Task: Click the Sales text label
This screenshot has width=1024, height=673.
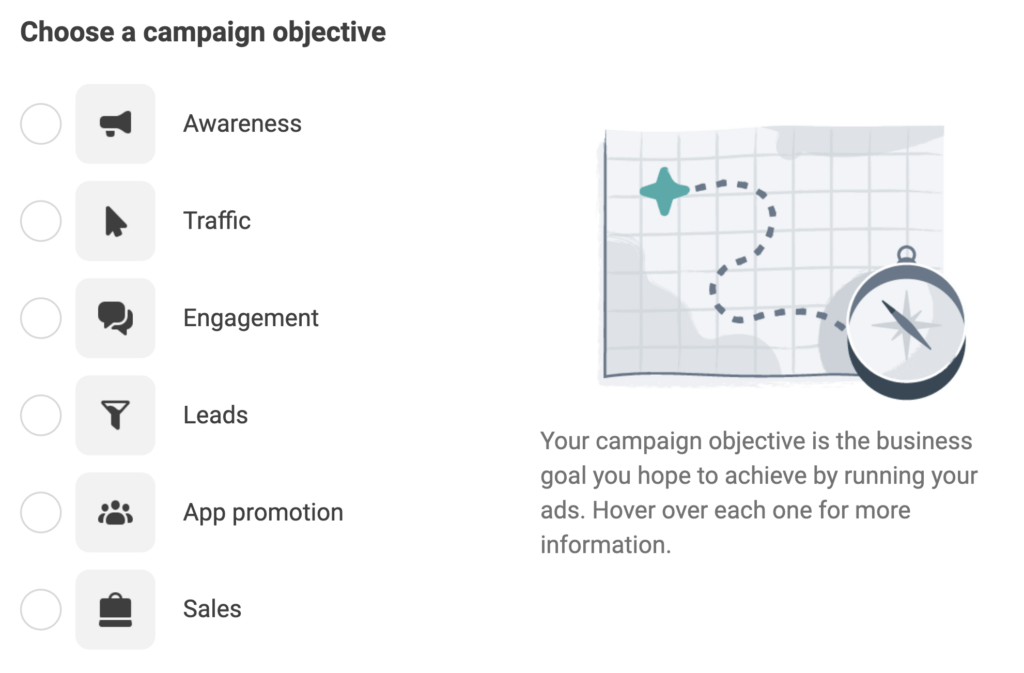Action: (x=212, y=609)
